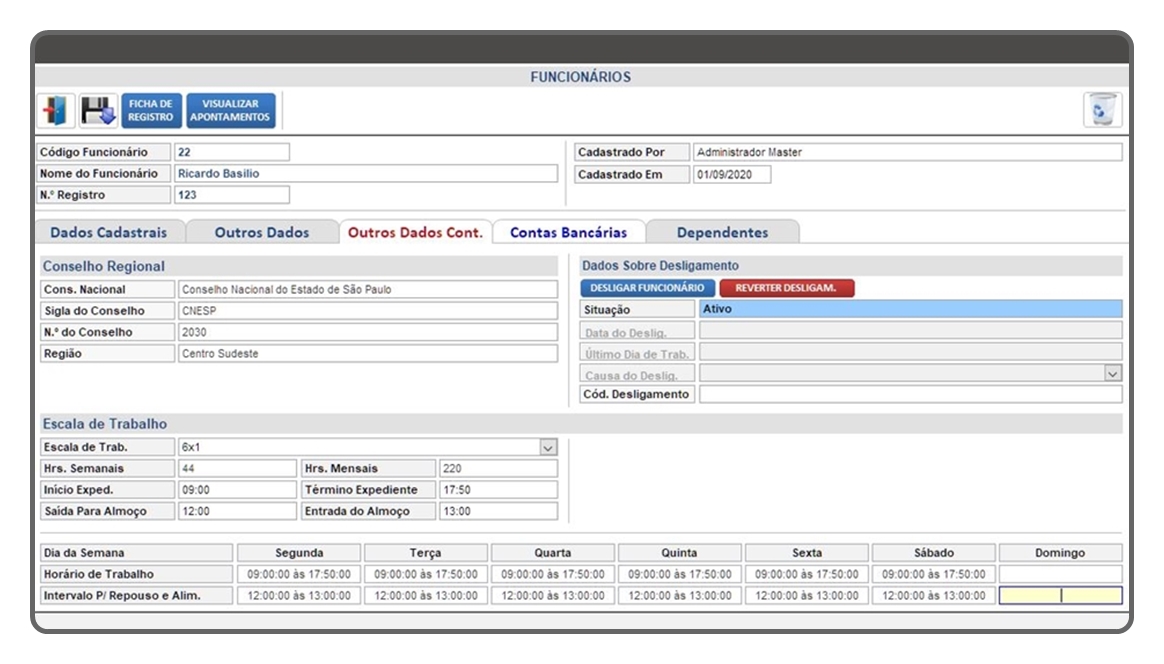Edit the Nome do Funcionário field
Screen dimensions: 1164x664
coord(366,174)
